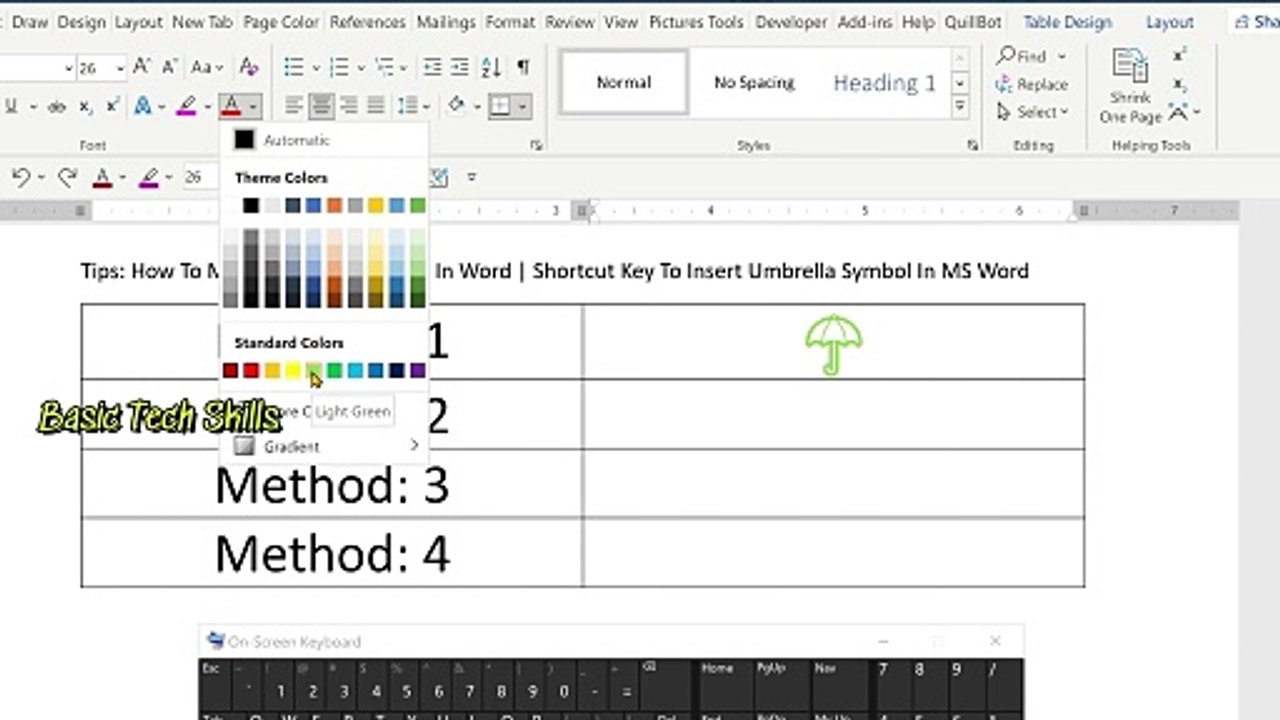This screenshot has height=720, width=1280.
Task: Switch to the Mailings tab
Action: click(x=446, y=22)
